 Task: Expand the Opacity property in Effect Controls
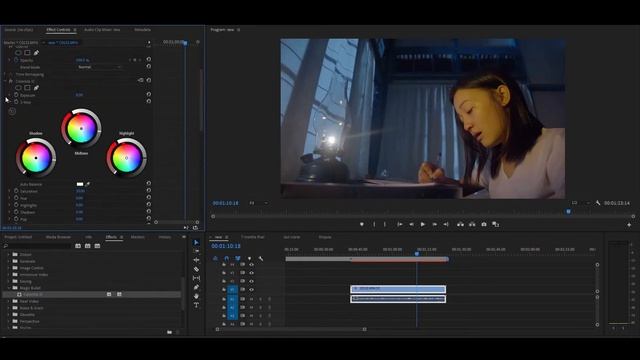point(9,60)
